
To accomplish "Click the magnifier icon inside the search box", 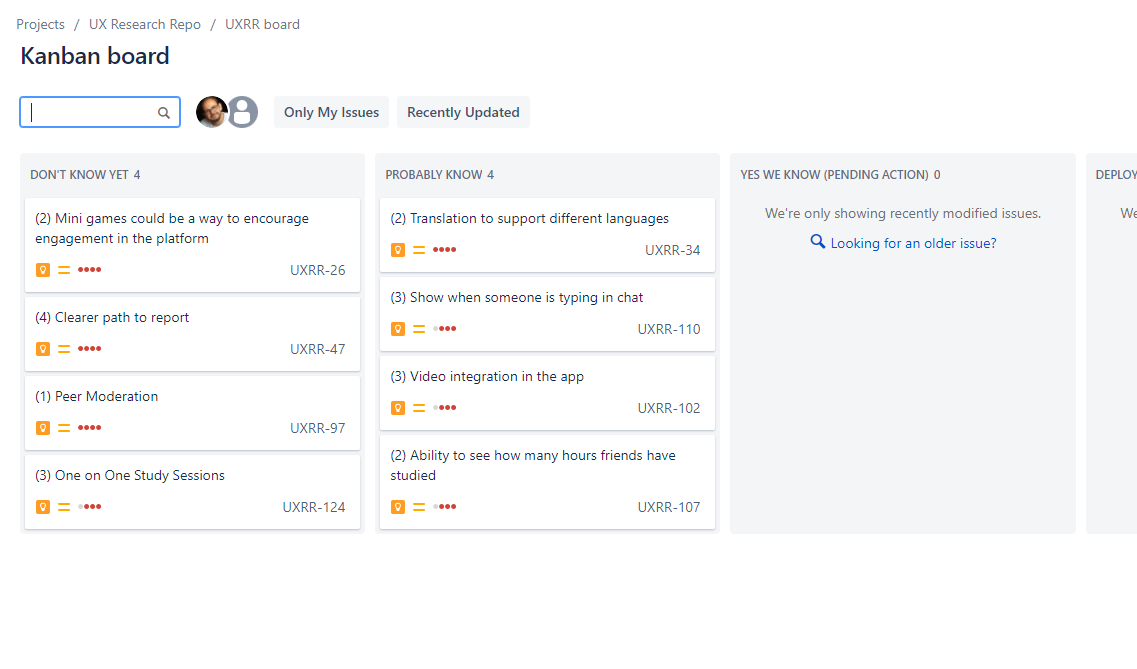I will pos(163,112).
